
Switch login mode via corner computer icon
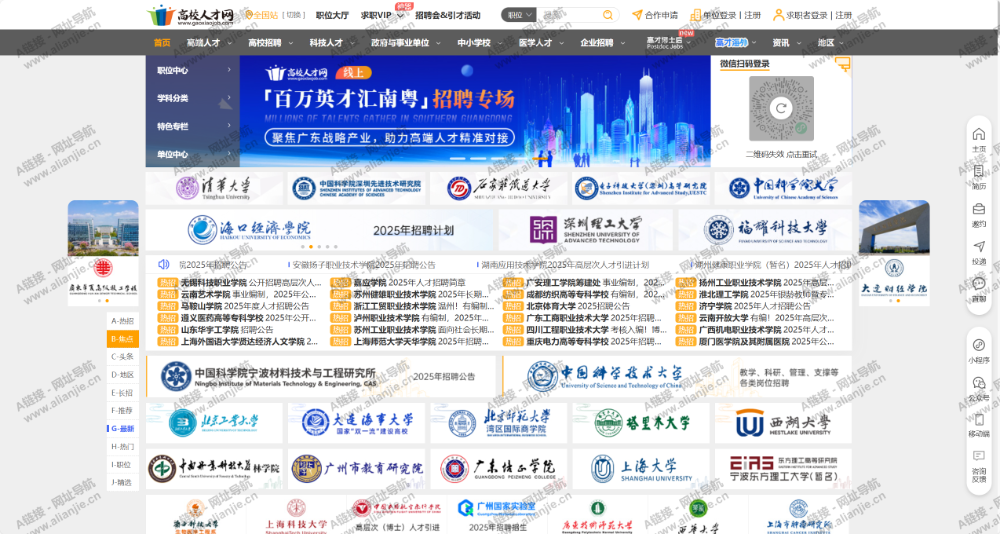(x=843, y=63)
